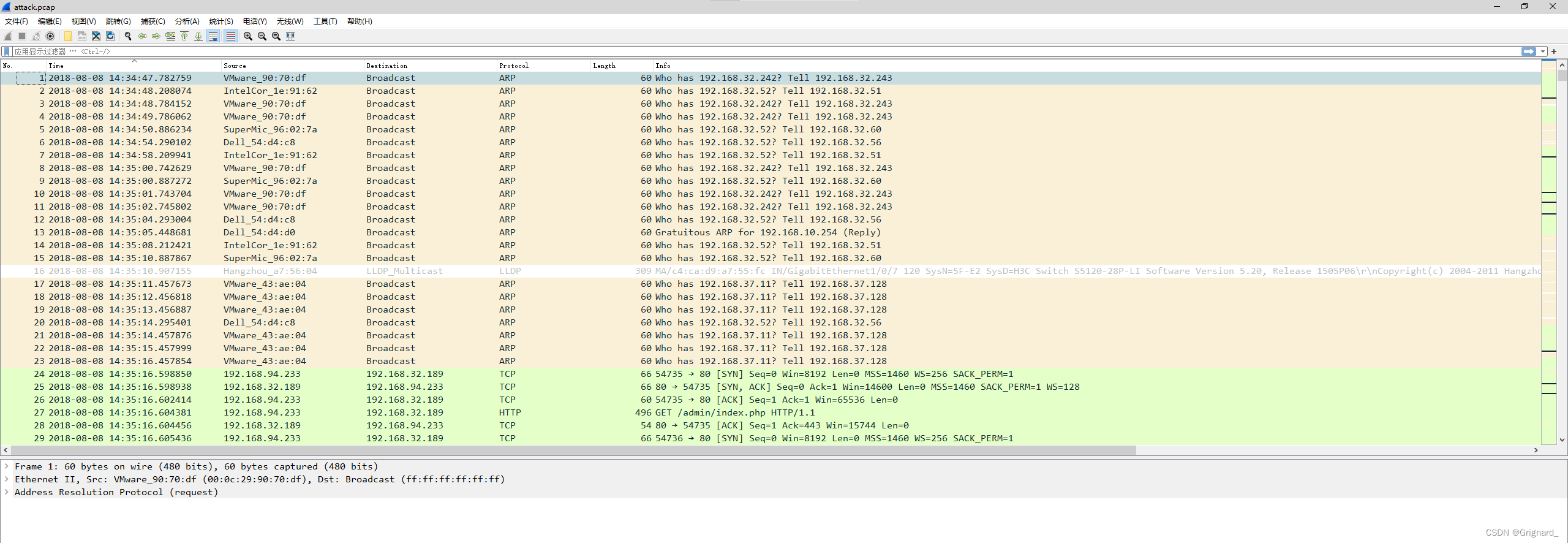This screenshot has width=1568, height=543.
Task: Sort by the Destination column header
Action: [x=430, y=66]
